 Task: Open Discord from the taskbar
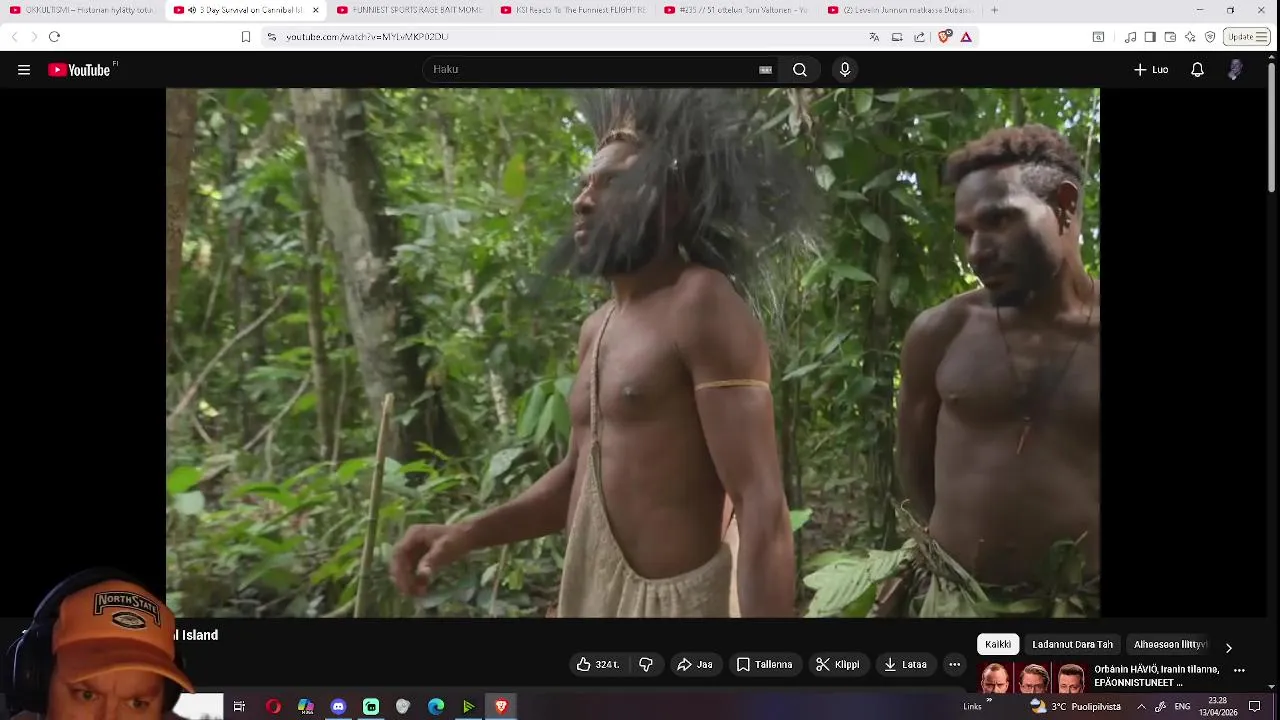(x=338, y=707)
